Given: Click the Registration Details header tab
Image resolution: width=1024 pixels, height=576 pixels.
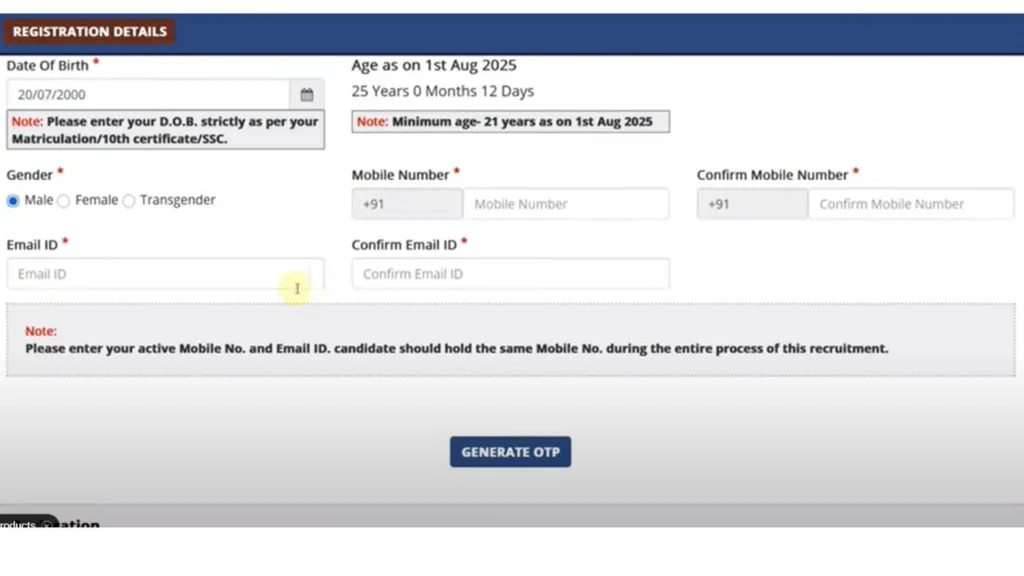Looking at the screenshot, I should [x=90, y=32].
